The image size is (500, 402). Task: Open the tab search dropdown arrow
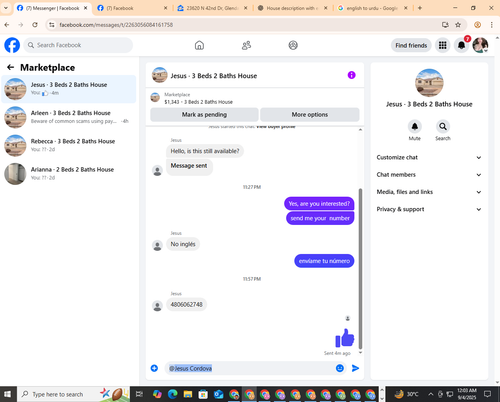pos(6,8)
